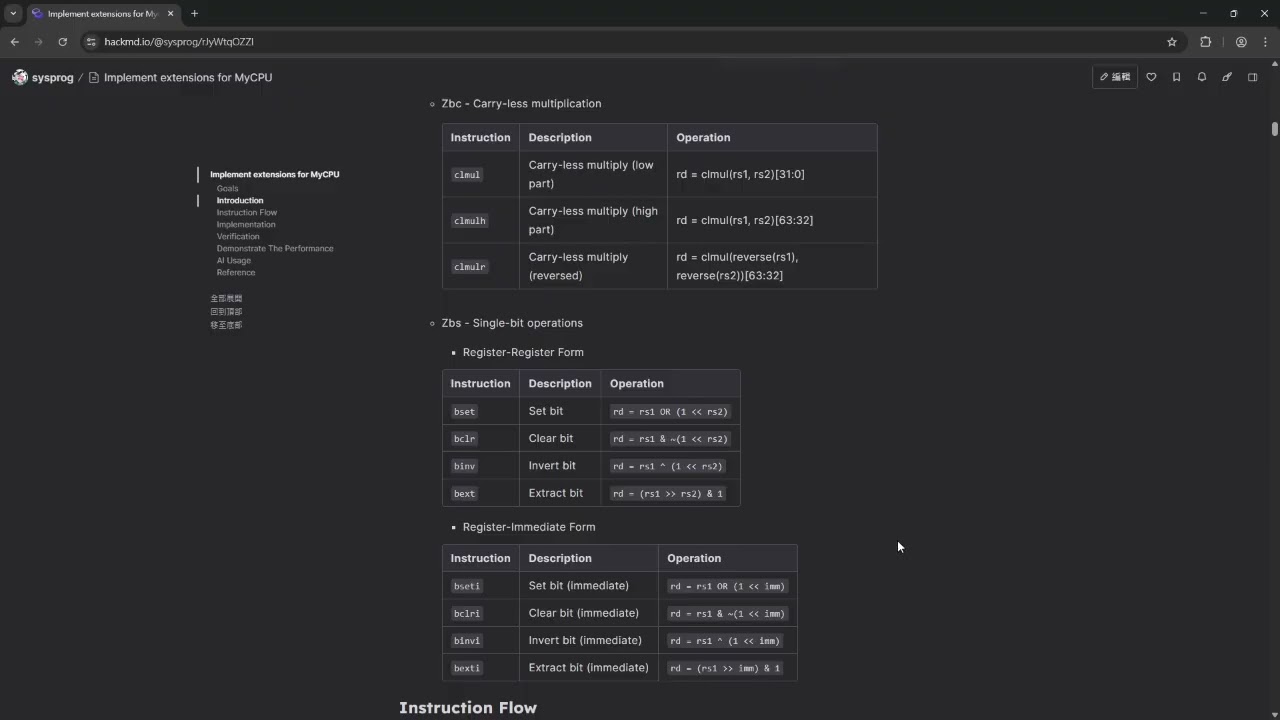
Task: Open the sysprog profile link
Action: (53, 77)
